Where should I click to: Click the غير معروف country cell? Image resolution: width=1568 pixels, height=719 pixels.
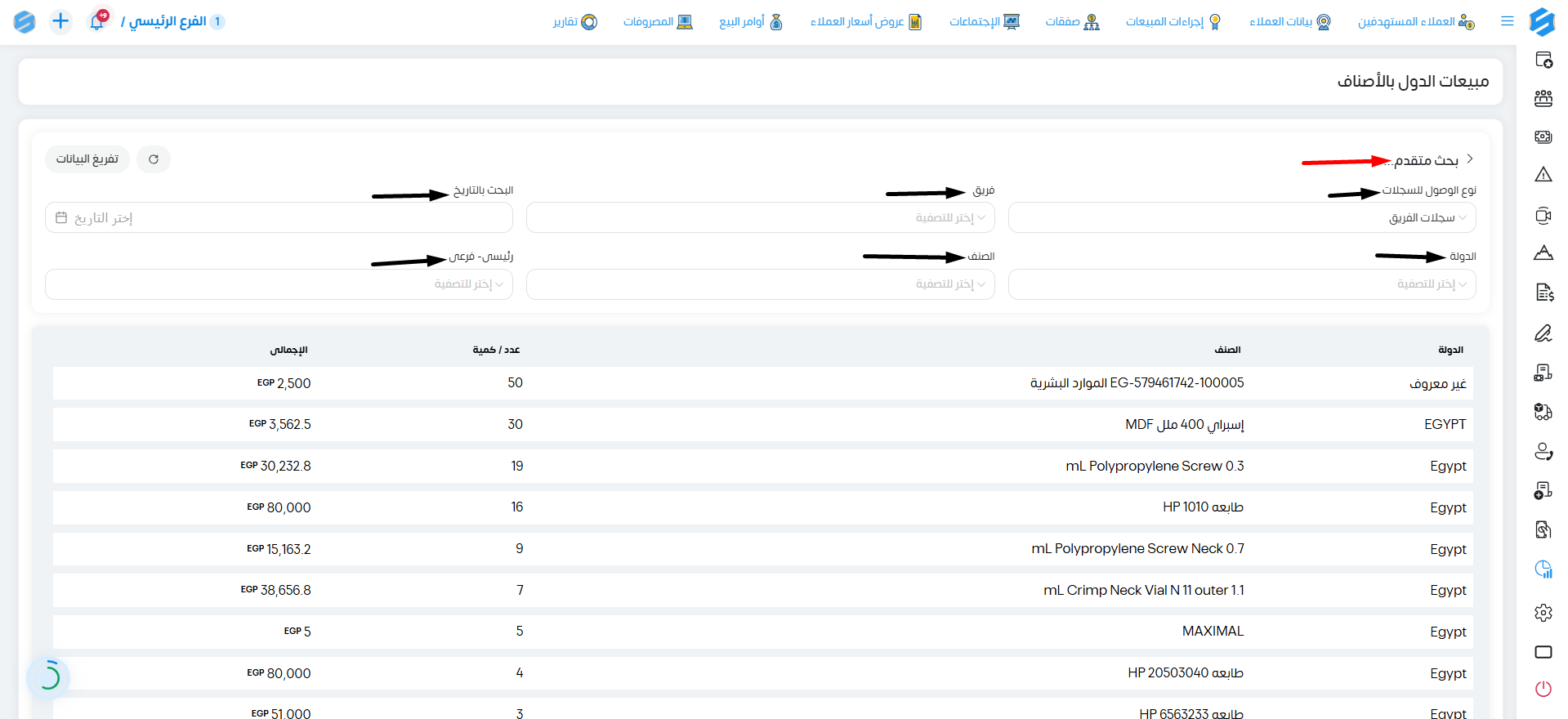point(1437,383)
